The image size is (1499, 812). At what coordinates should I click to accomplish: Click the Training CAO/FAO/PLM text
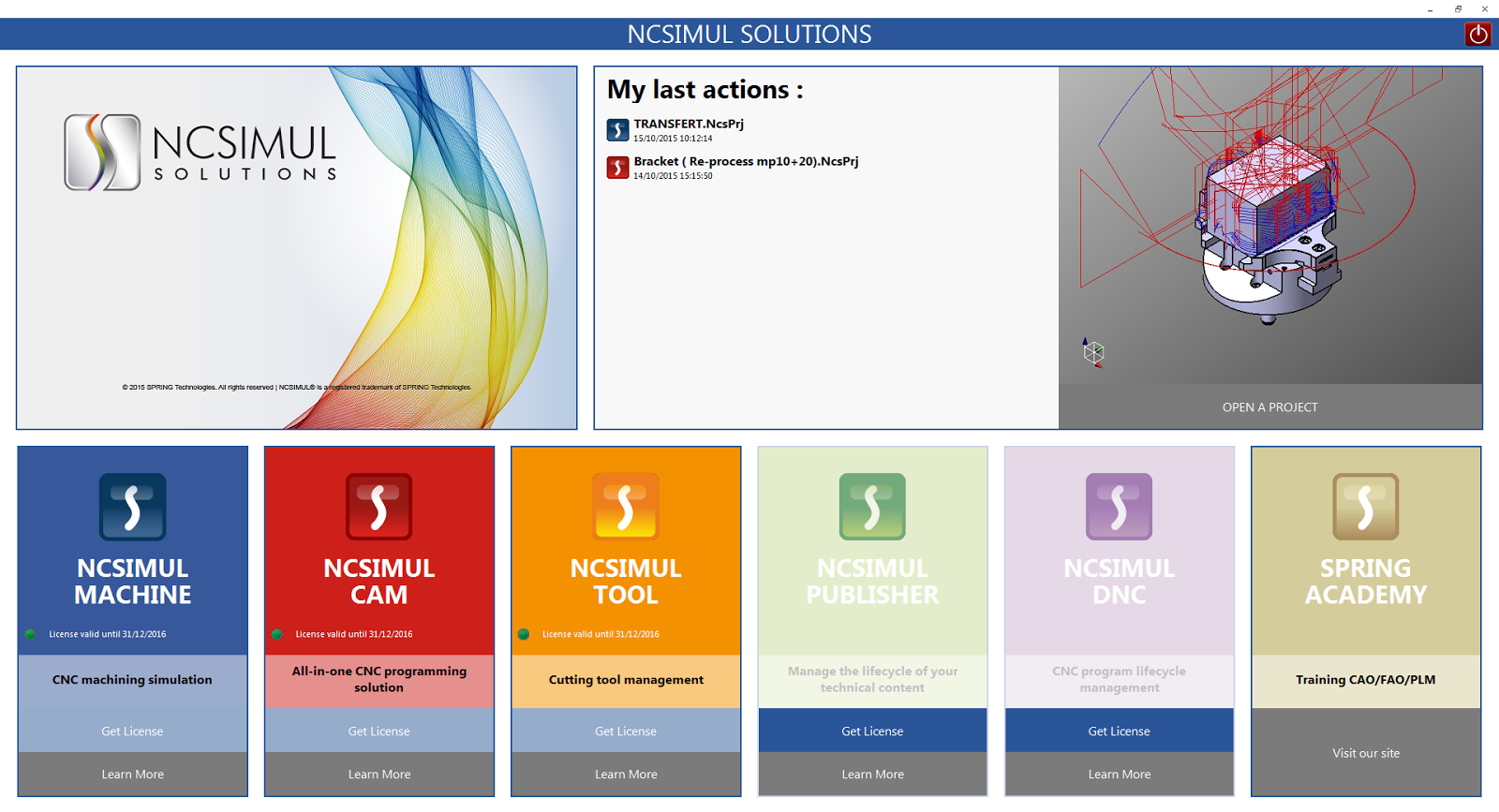pyautogui.click(x=1366, y=680)
